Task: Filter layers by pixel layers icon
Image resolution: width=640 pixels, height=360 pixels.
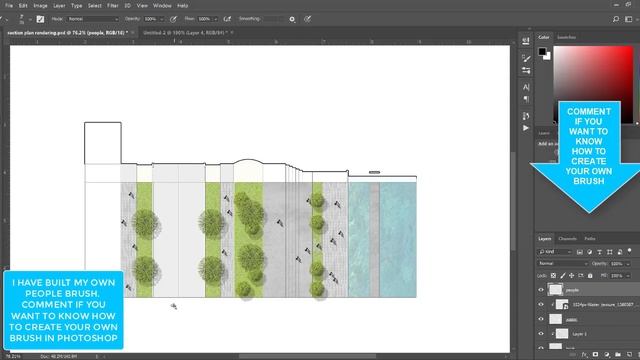Action: pos(580,252)
